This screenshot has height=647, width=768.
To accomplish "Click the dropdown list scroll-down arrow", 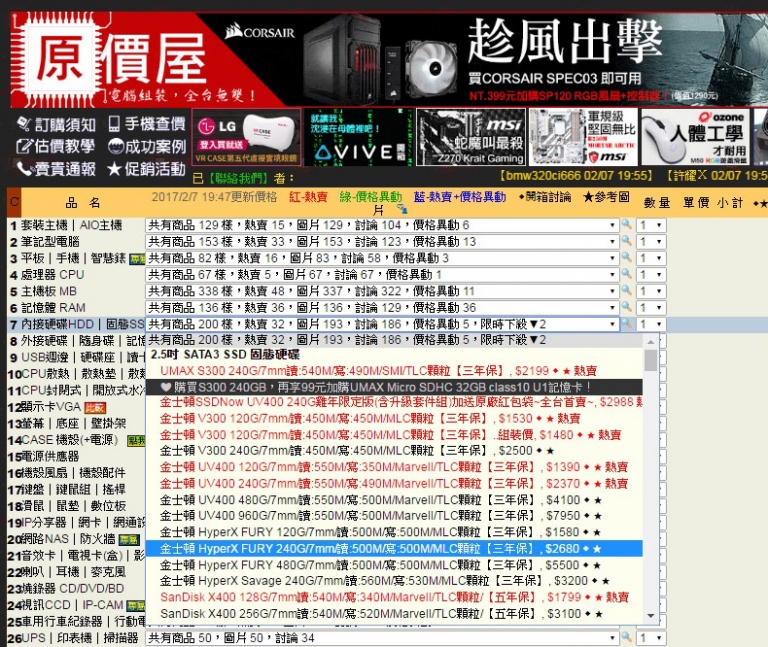I will point(650,616).
